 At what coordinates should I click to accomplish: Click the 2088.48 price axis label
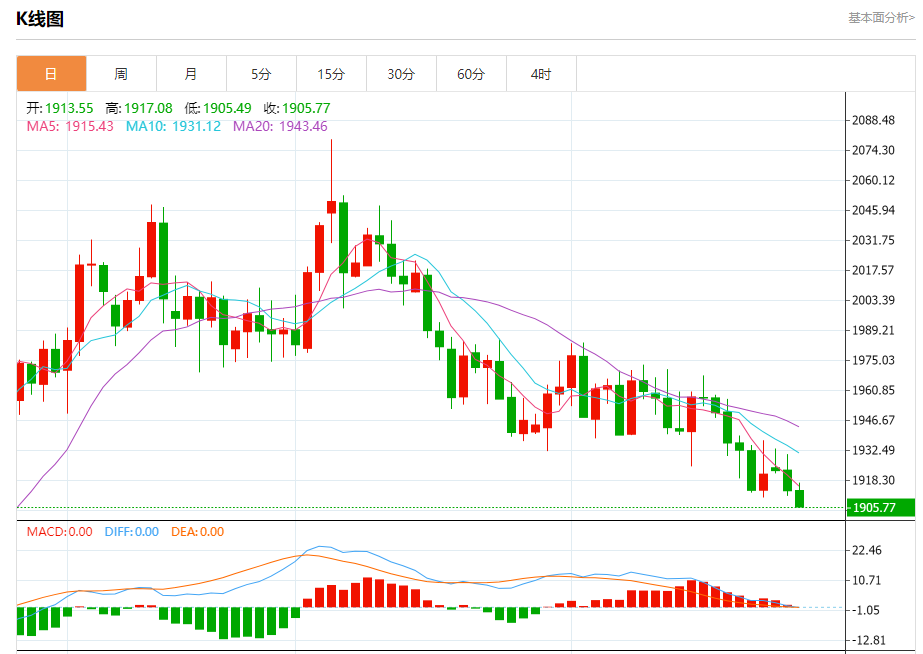tap(874, 120)
